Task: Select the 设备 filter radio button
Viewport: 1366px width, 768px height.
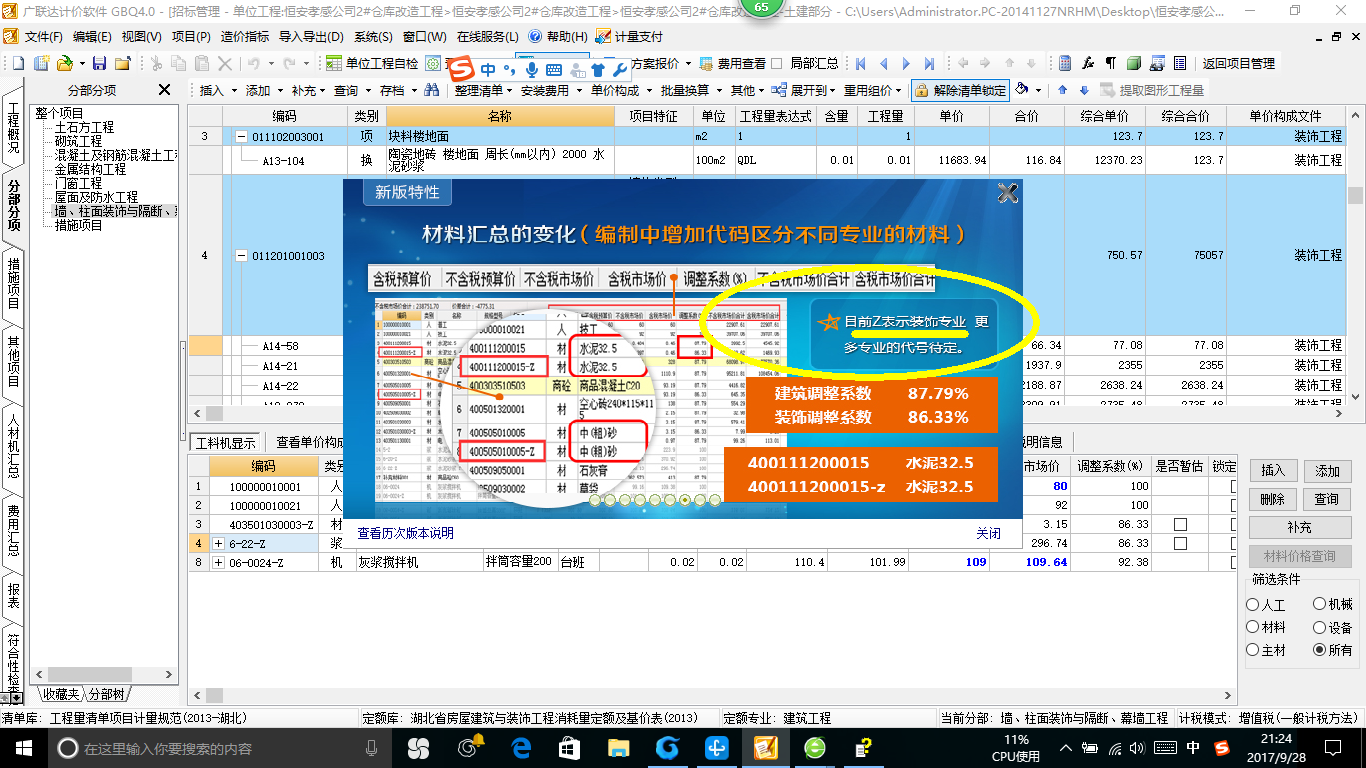Action: click(x=1320, y=627)
